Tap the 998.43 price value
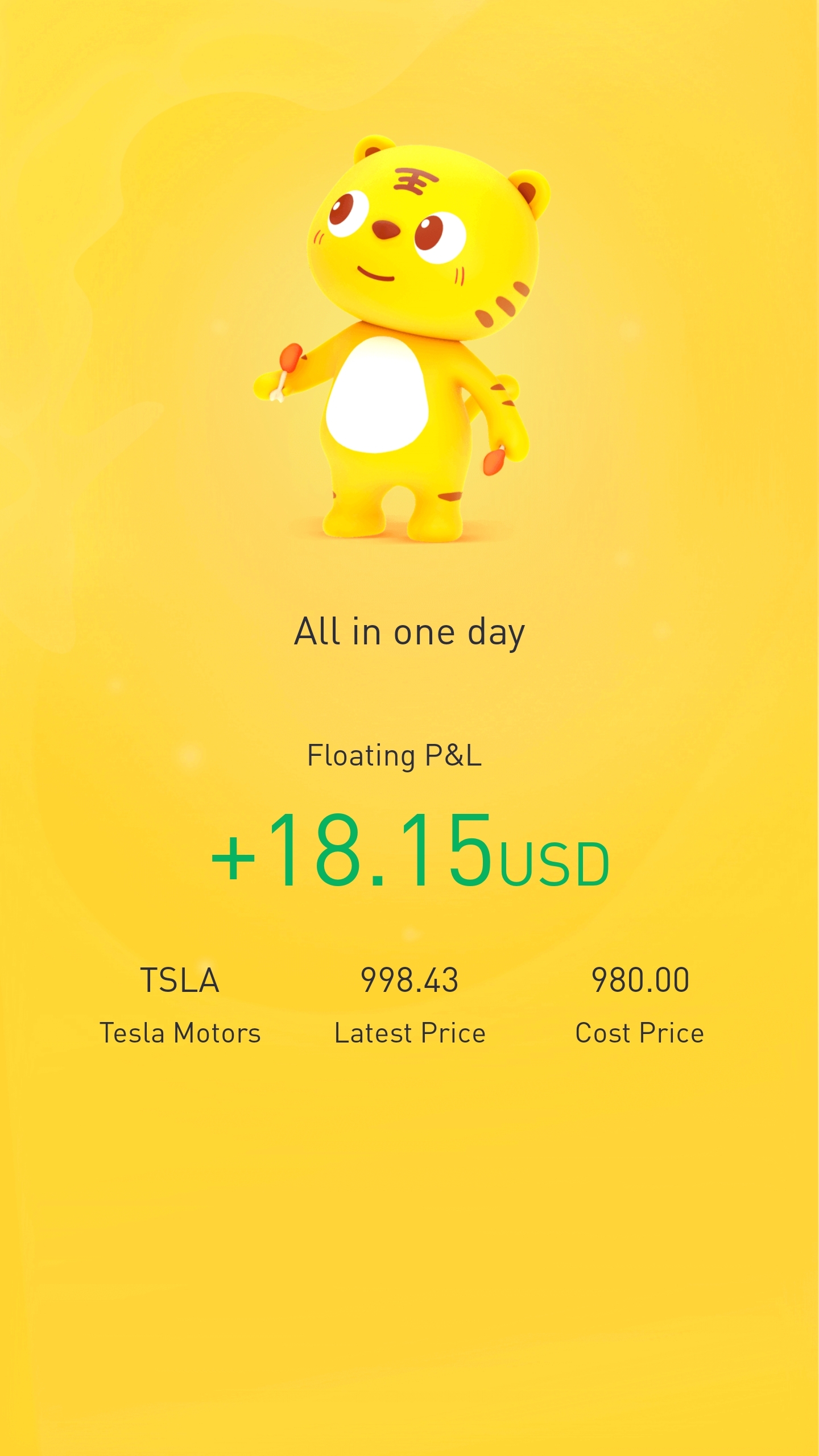Viewport: 819px width, 1456px height. click(409, 981)
